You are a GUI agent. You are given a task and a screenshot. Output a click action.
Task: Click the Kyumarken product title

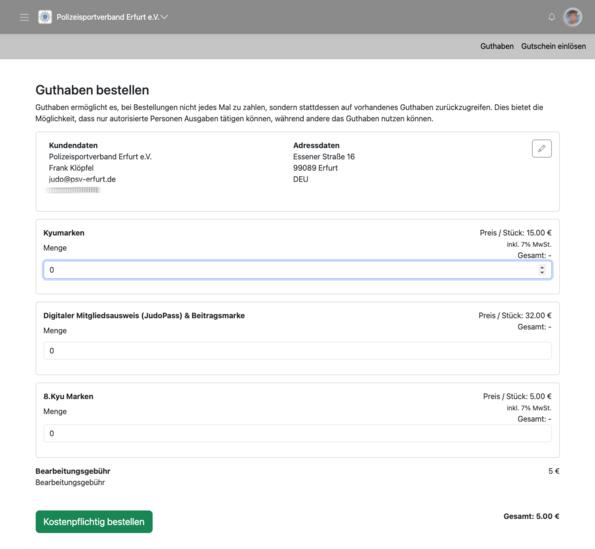[64, 233]
